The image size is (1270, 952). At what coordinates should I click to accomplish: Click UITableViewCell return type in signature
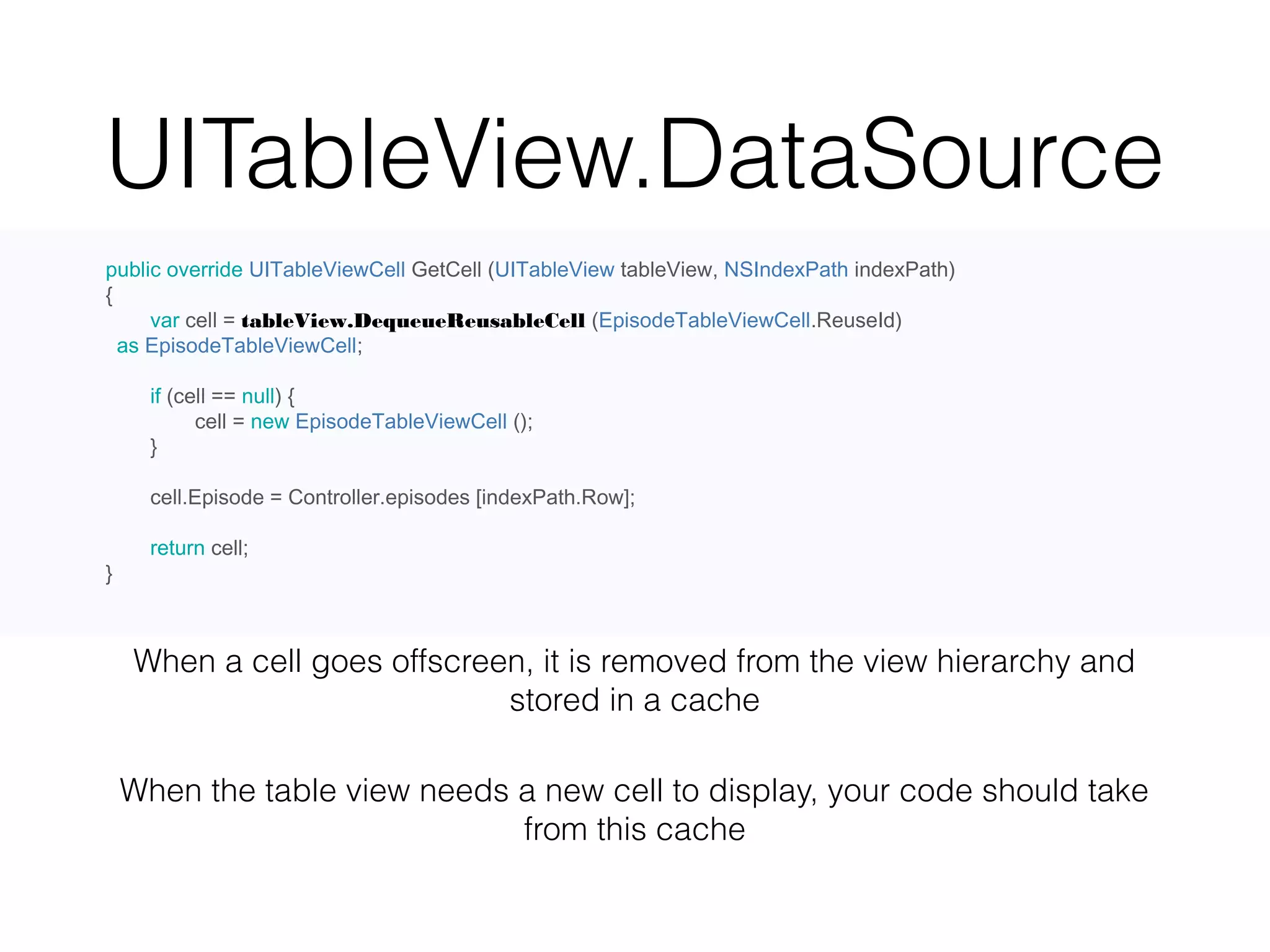[327, 270]
